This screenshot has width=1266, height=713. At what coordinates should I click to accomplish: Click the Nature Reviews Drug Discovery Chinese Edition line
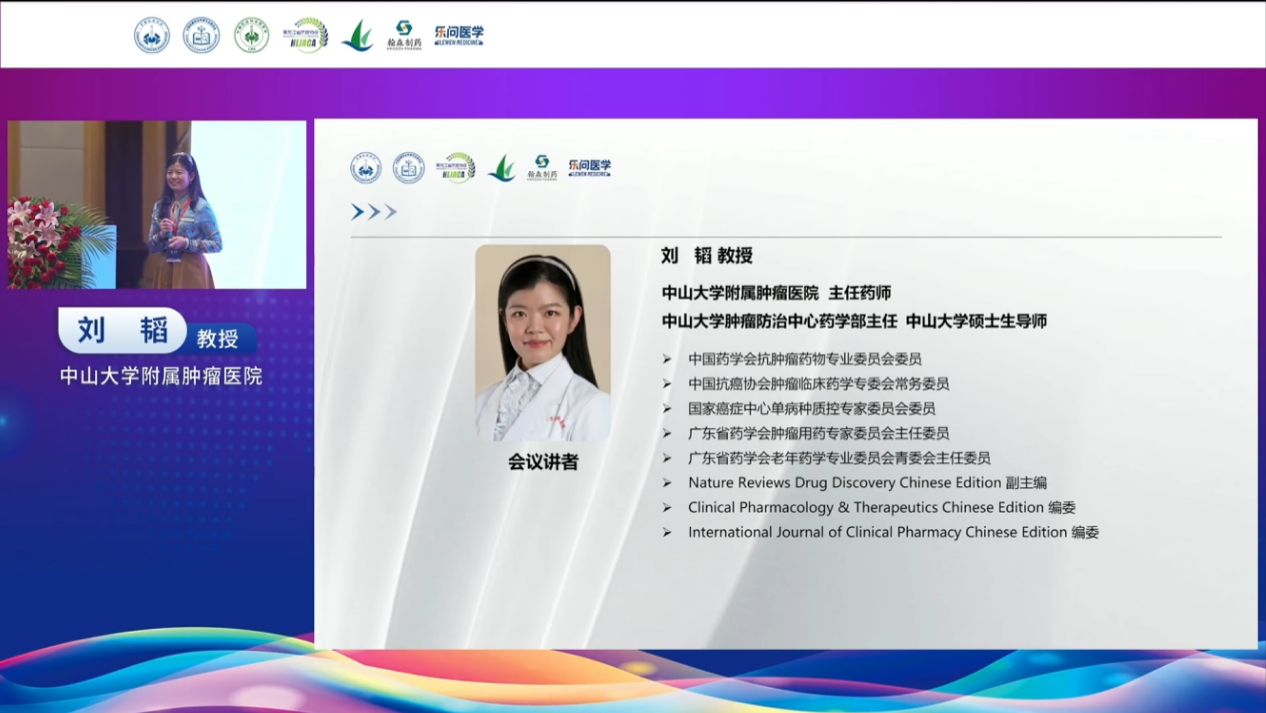click(x=867, y=482)
